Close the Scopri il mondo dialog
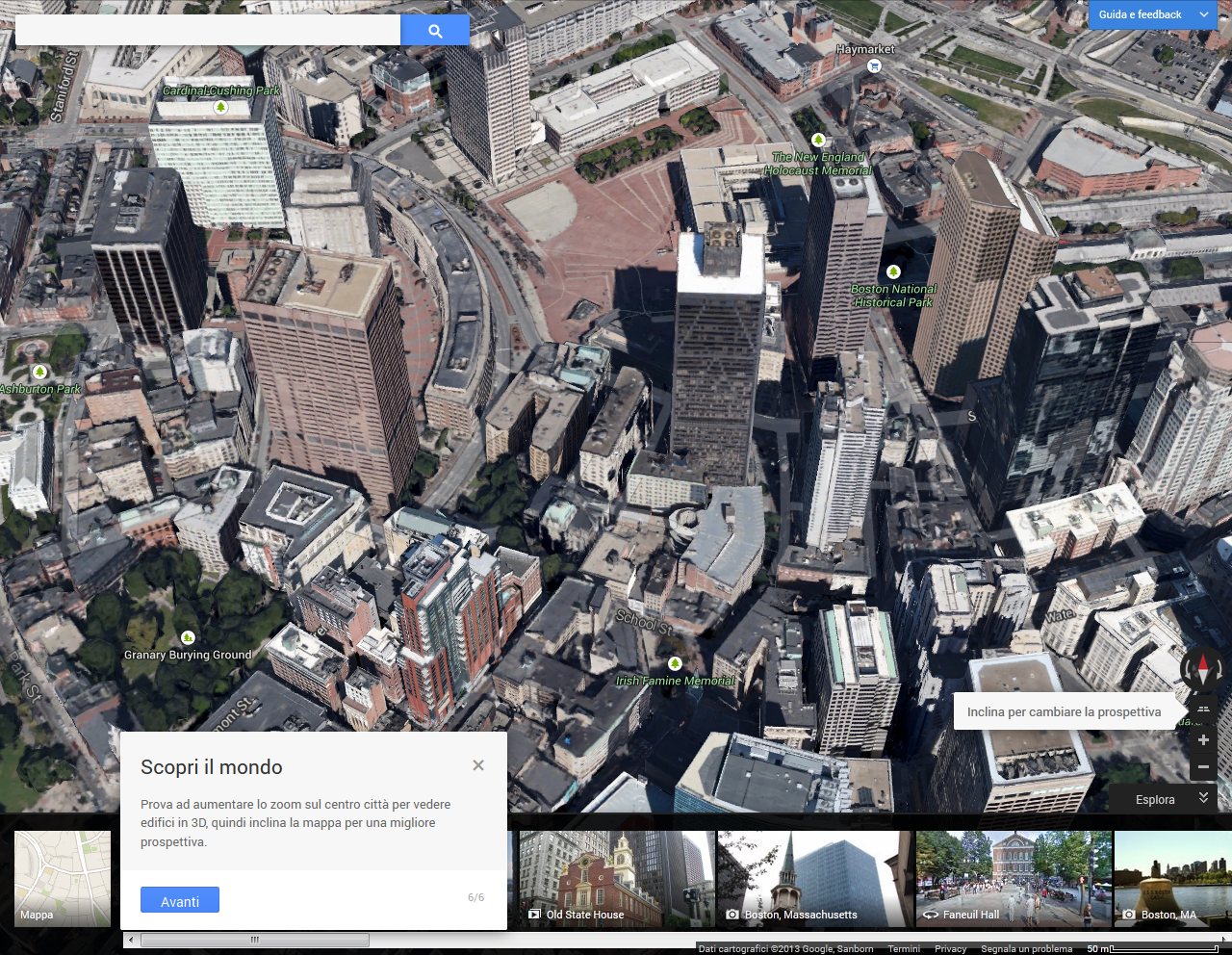Image resolution: width=1232 pixels, height=955 pixels. point(478,765)
